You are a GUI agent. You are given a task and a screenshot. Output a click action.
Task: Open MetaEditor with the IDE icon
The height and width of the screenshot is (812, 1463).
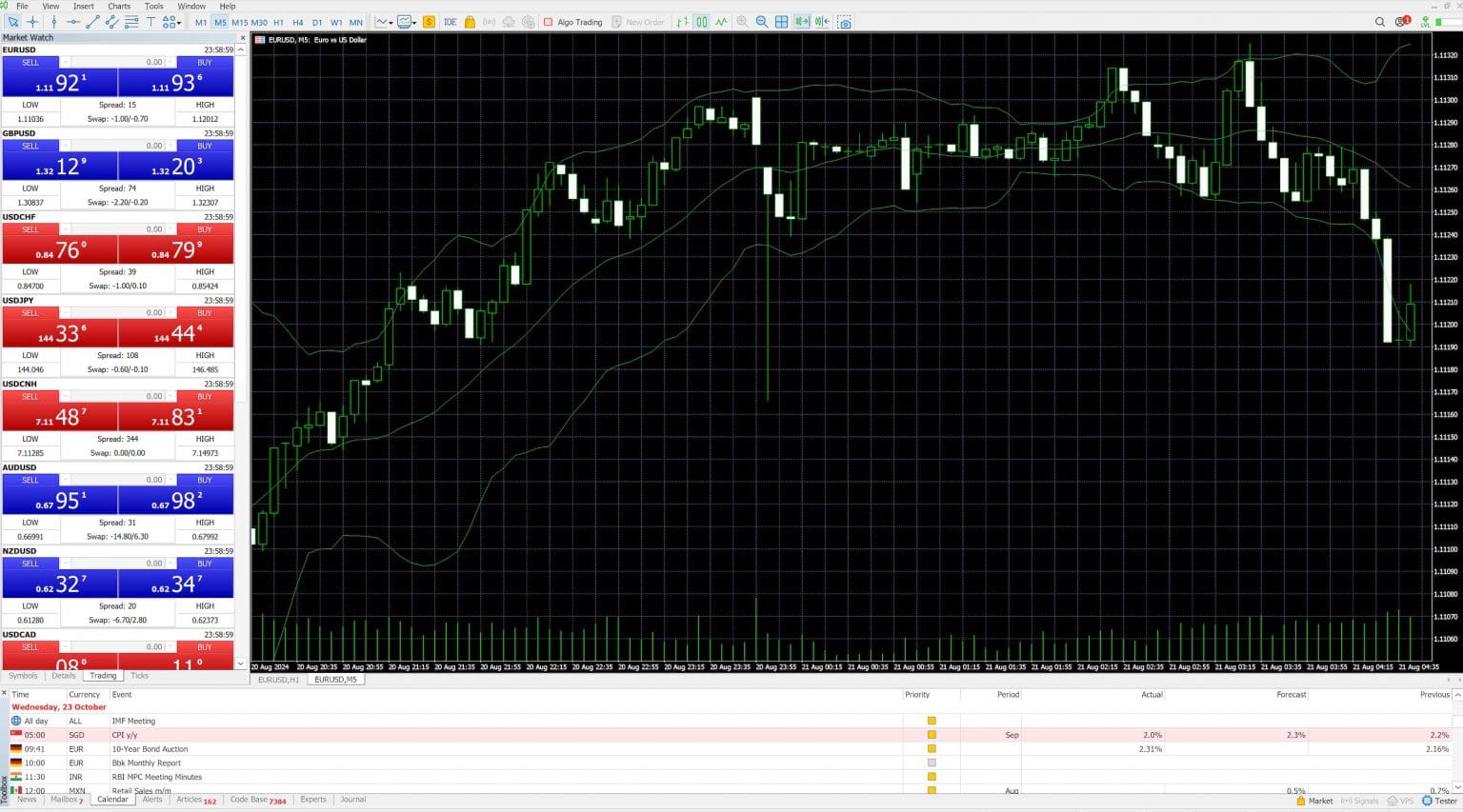click(x=450, y=22)
